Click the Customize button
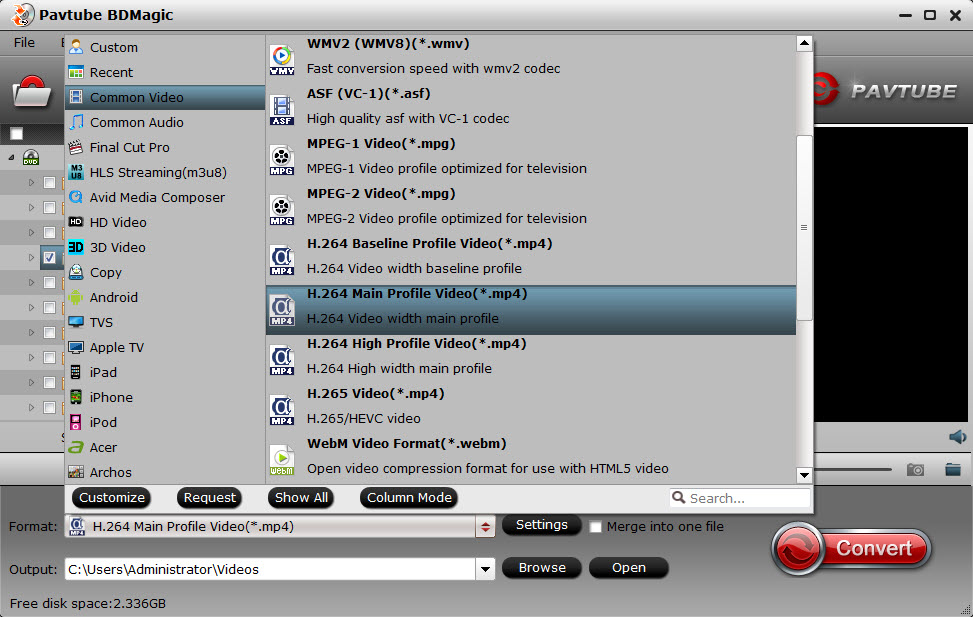The height and width of the screenshot is (617, 973). (112, 498)
